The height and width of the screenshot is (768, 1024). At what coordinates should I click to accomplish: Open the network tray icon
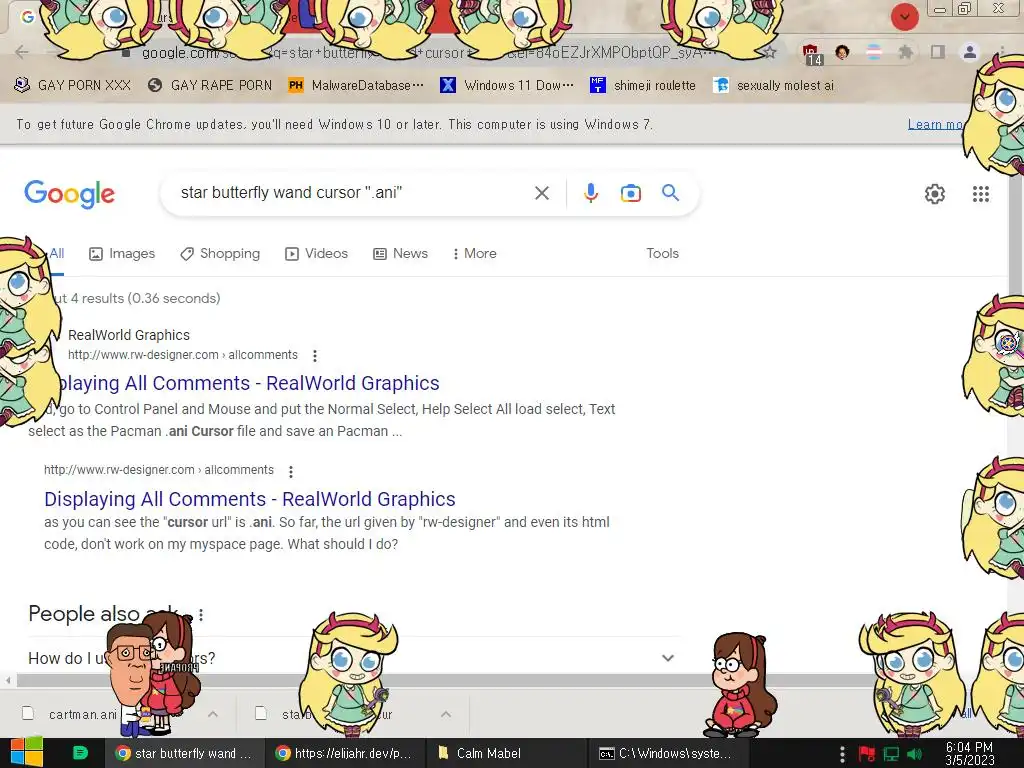(891, 754)
